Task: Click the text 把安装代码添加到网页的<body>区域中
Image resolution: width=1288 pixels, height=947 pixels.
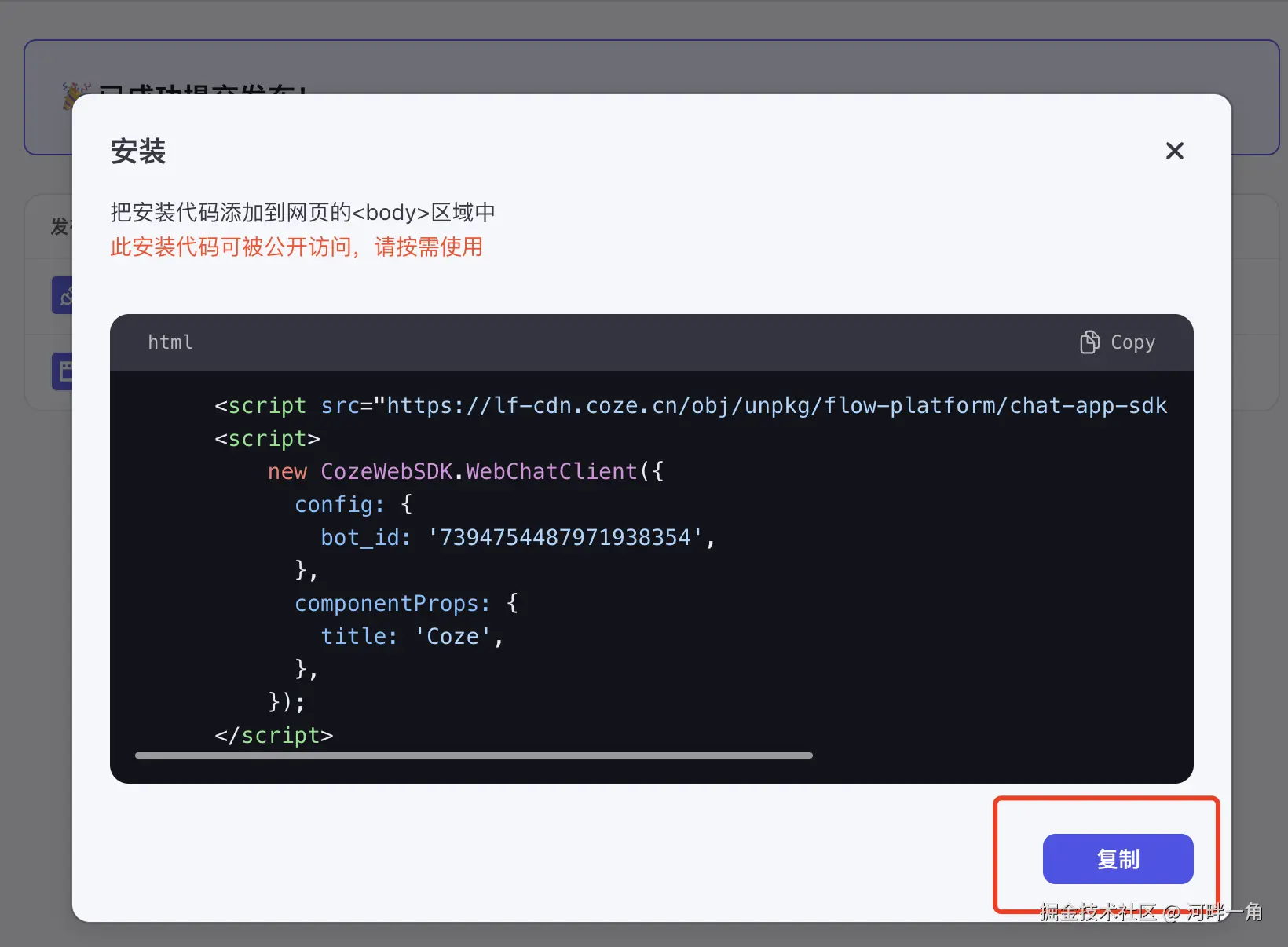Action: pyautogui.click(x=303, y=212)
